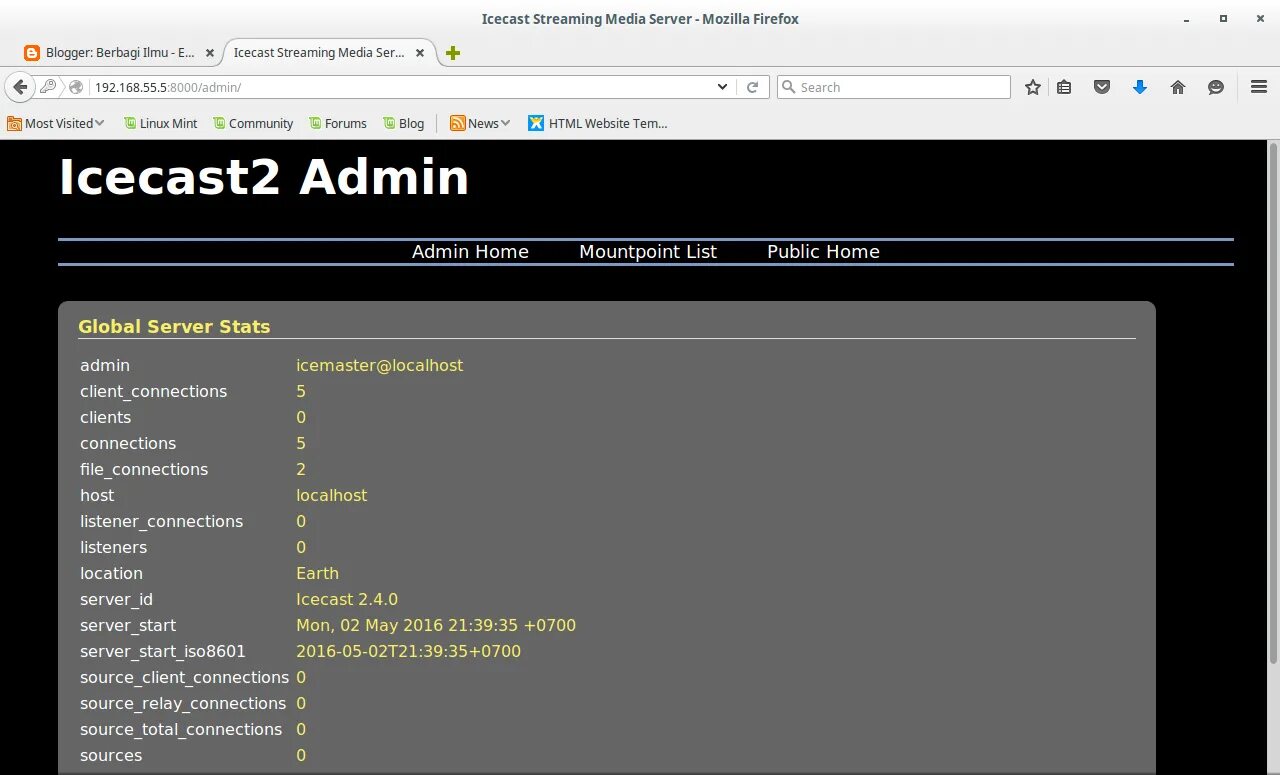The height and width of the screenshot is (775, 1280).
Task: Switch to Blogger: Berbagi Ilmu tab
Action: [x=120, y=53]
